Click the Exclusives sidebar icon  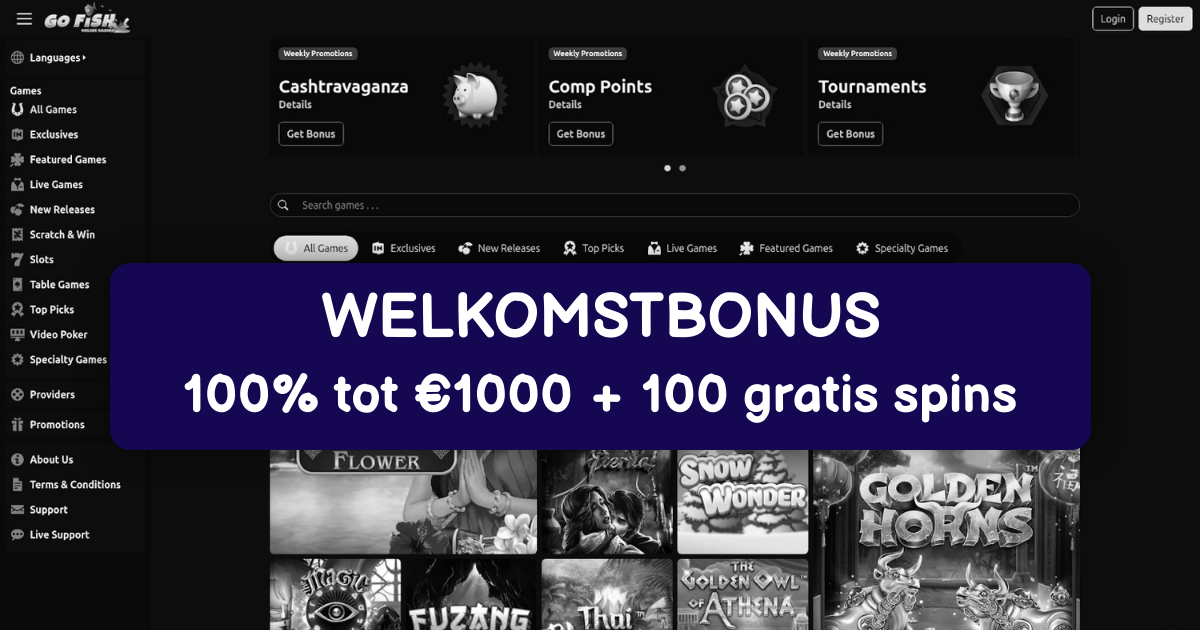pos(17,135)
